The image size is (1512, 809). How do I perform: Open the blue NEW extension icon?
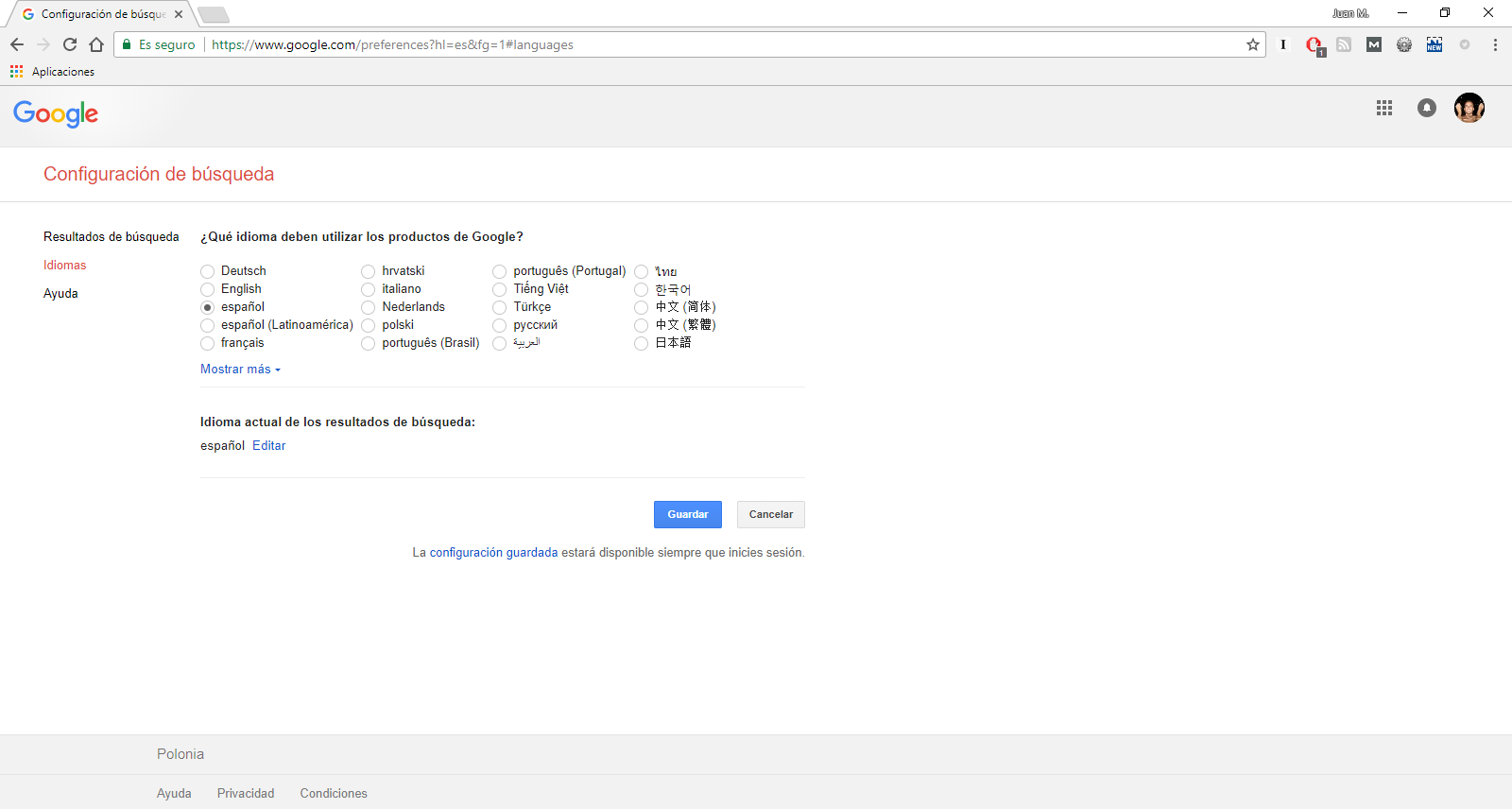(x=1435, y=44)
